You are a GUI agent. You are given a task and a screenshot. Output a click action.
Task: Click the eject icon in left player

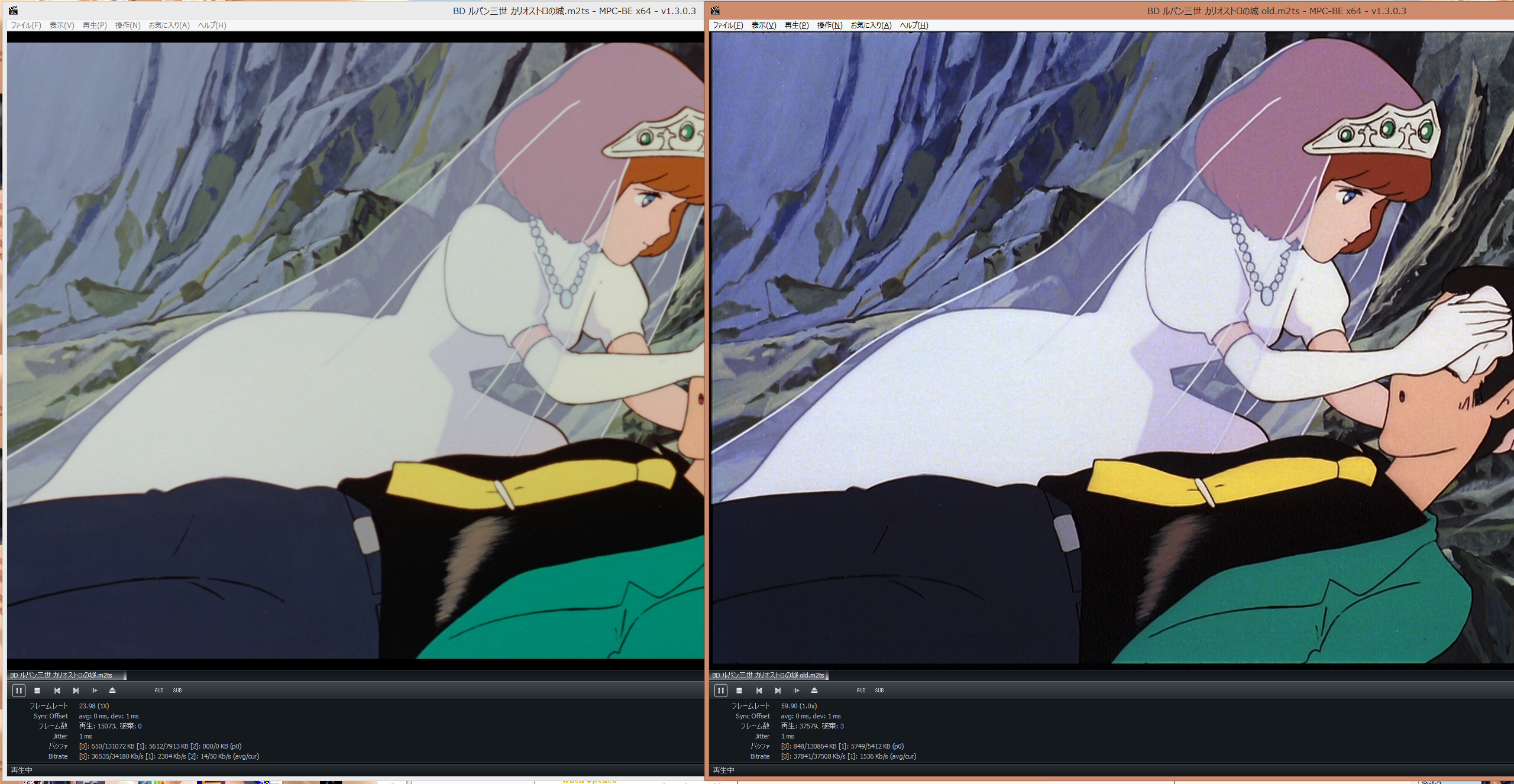tap(112, 690)
